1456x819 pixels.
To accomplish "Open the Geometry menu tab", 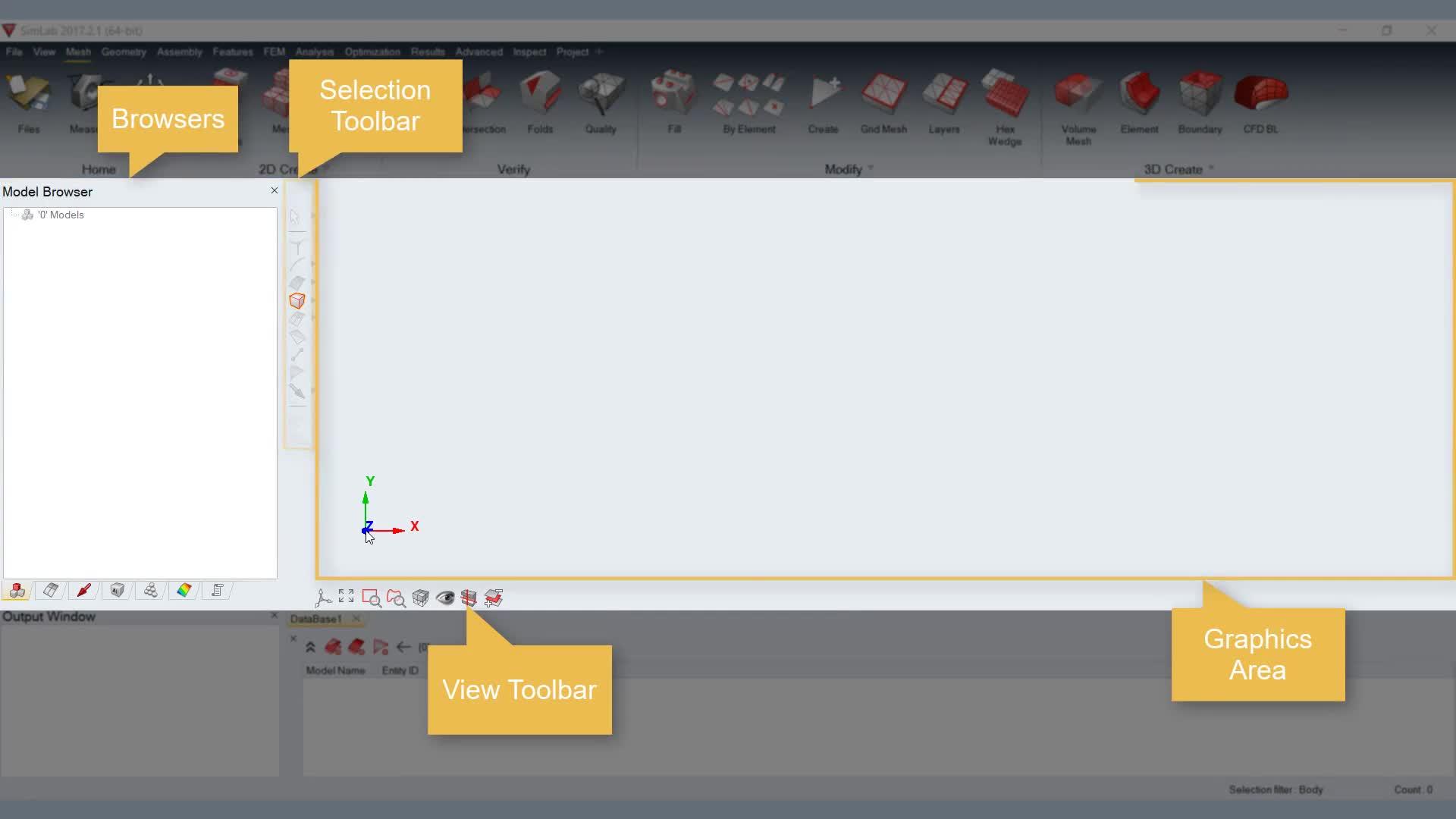I will [x=124, y=52].
